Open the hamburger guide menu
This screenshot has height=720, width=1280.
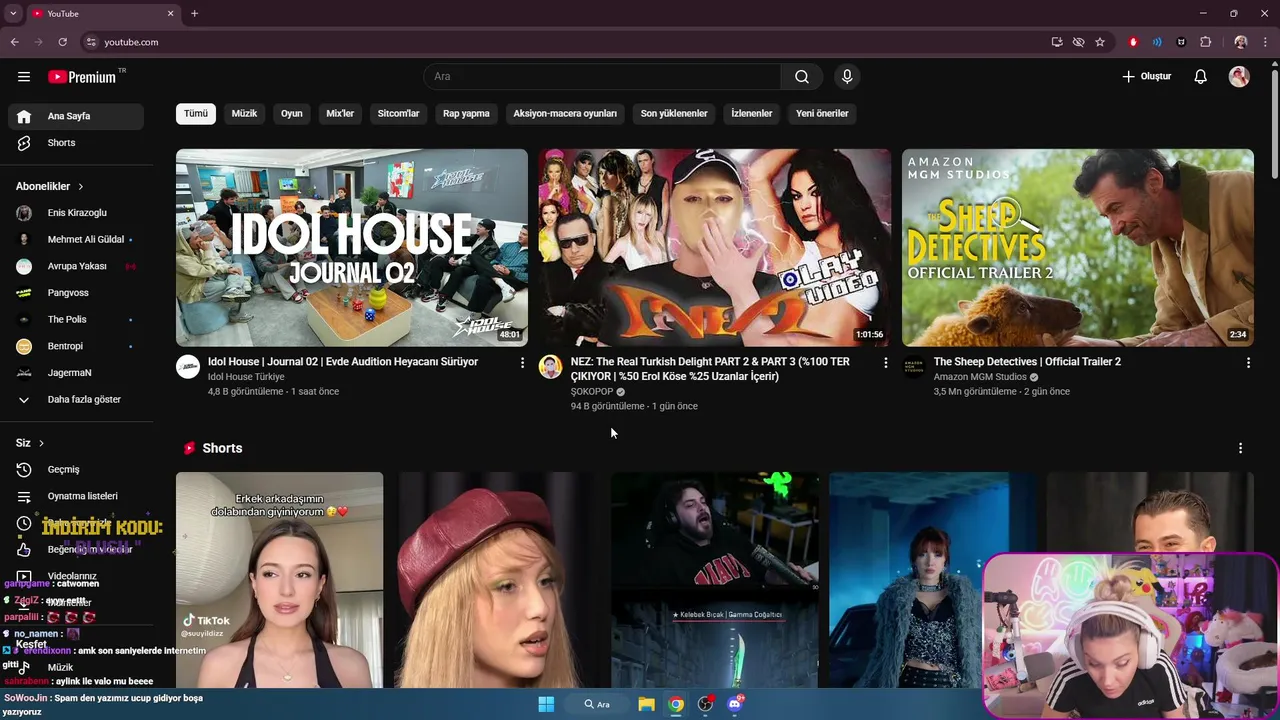point(24,77)
